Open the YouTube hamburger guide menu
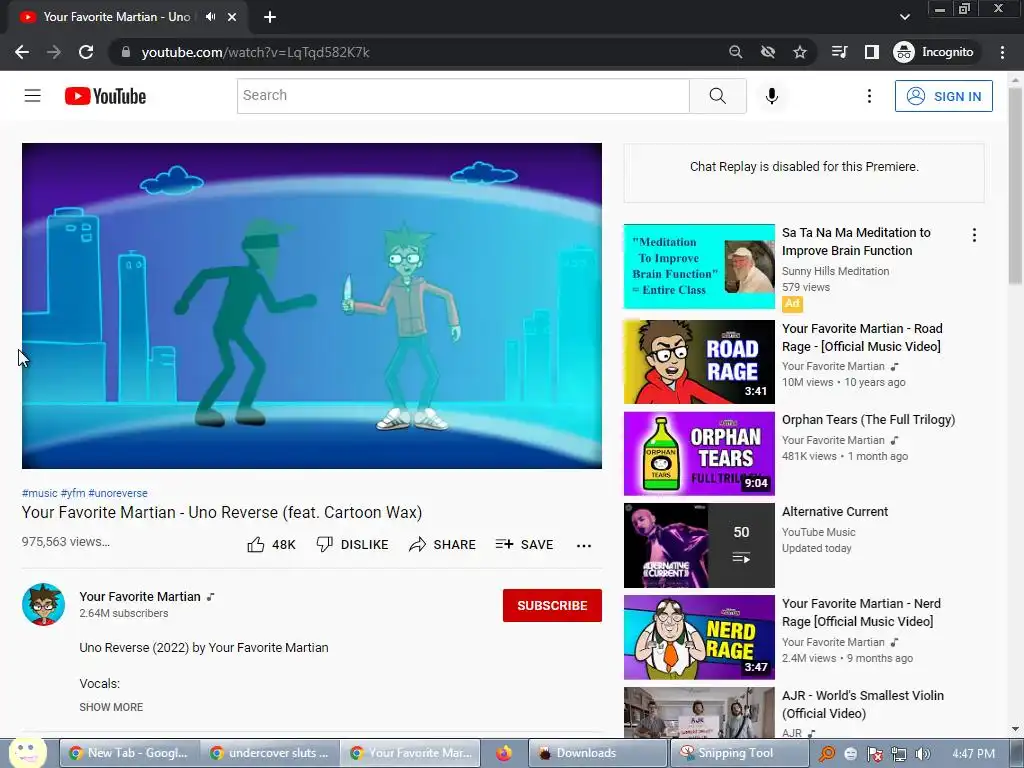 tap(33, 96)
